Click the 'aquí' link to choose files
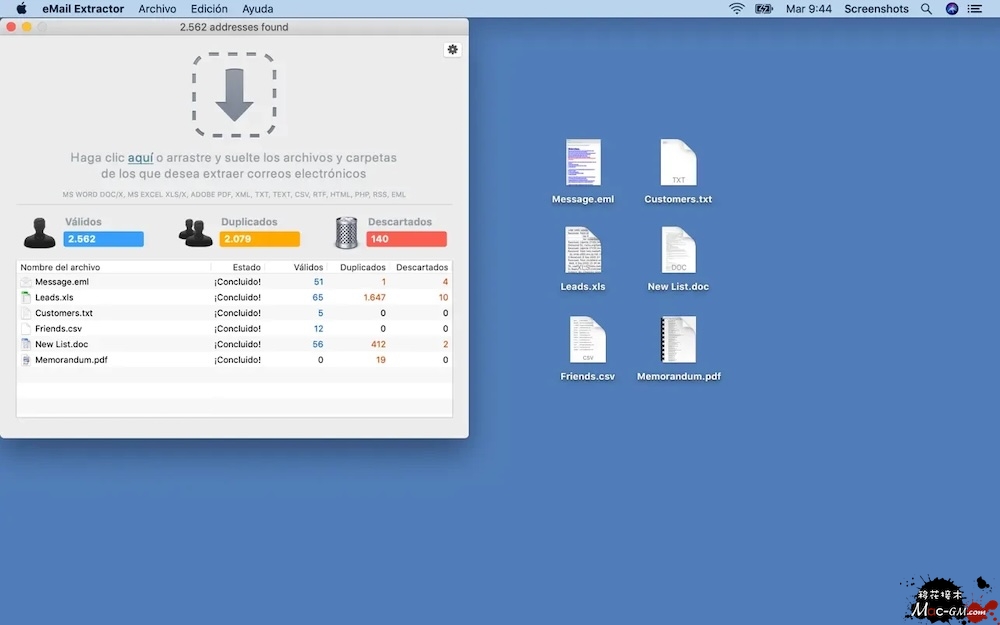This screenshot has width=1000, height=625. point(140,158)
